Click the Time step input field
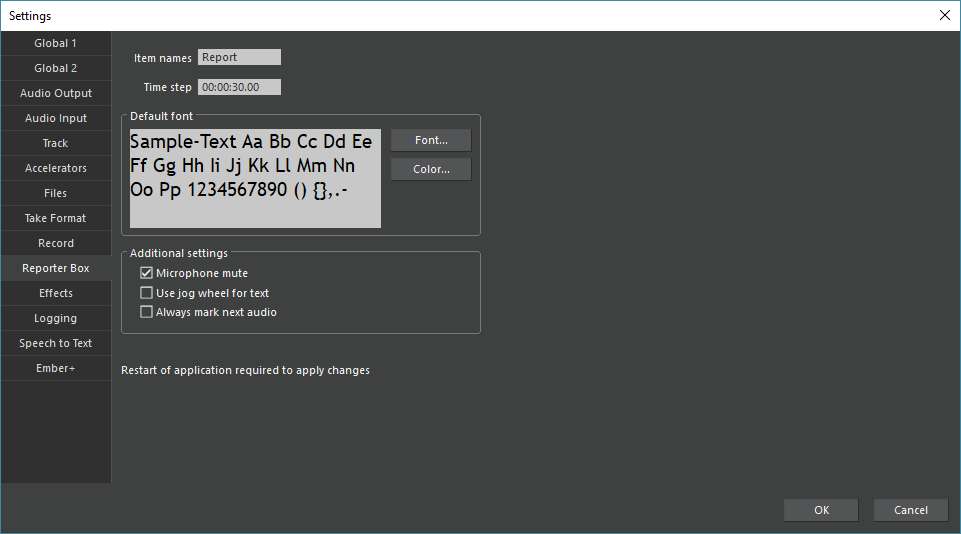Viewport: 961px width, 534px height. click(239, 87)
